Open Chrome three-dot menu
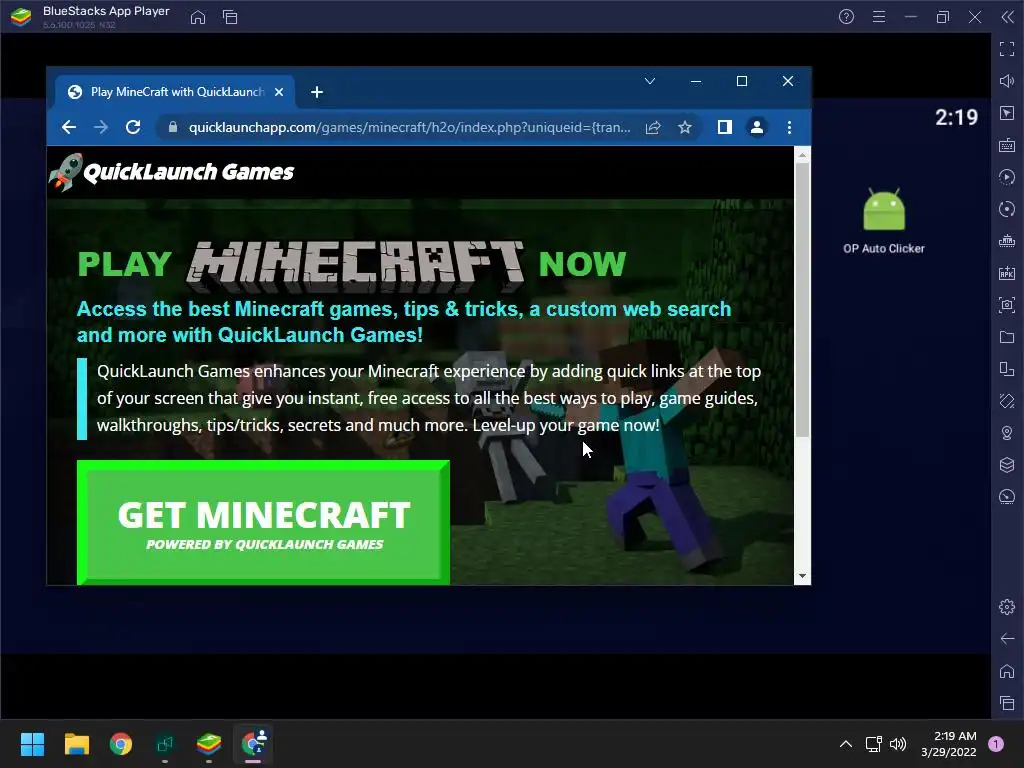The width and height of the screenshot is (1024, 768). 790,127
